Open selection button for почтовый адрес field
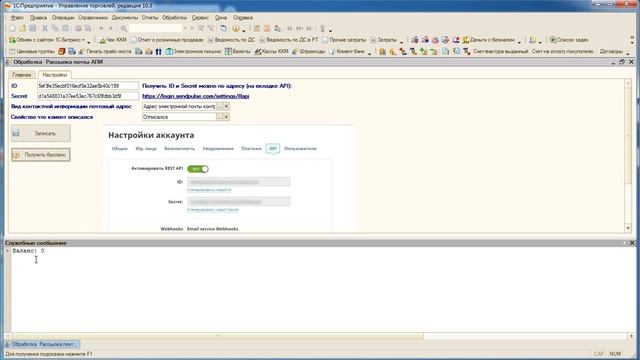The width and height of the screenshot is (640, 360). [x=220, y=106]
